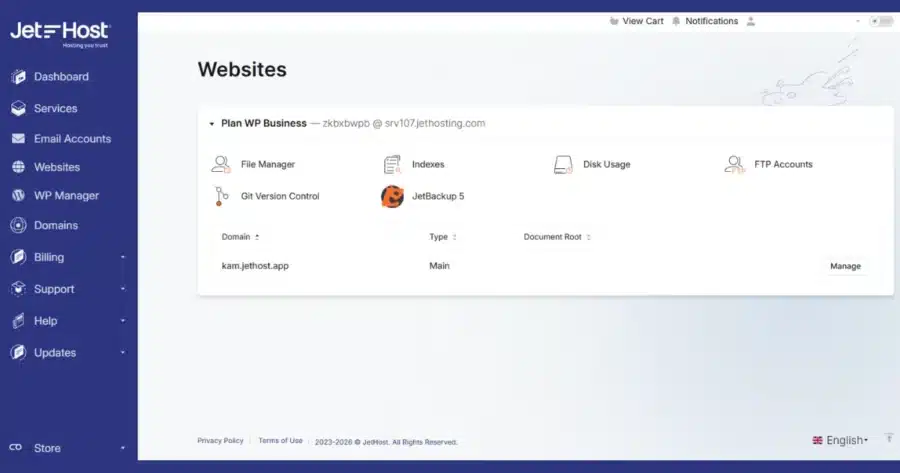Image resolution: width=900 pixels, height=473 pixels.
Task: Select the kam.jethost.app domain cell
Action: [x=255, y=266]
